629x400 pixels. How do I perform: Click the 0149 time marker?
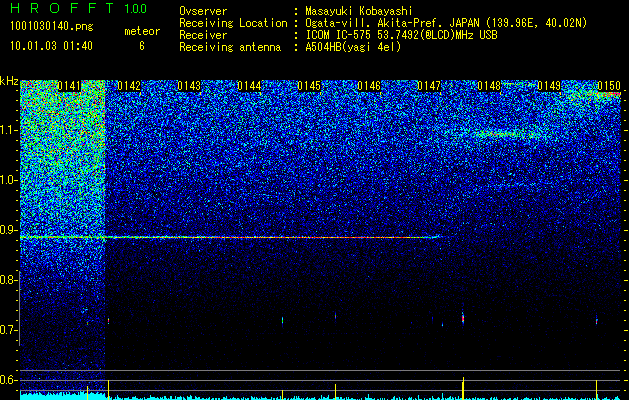tap(549, 86)
